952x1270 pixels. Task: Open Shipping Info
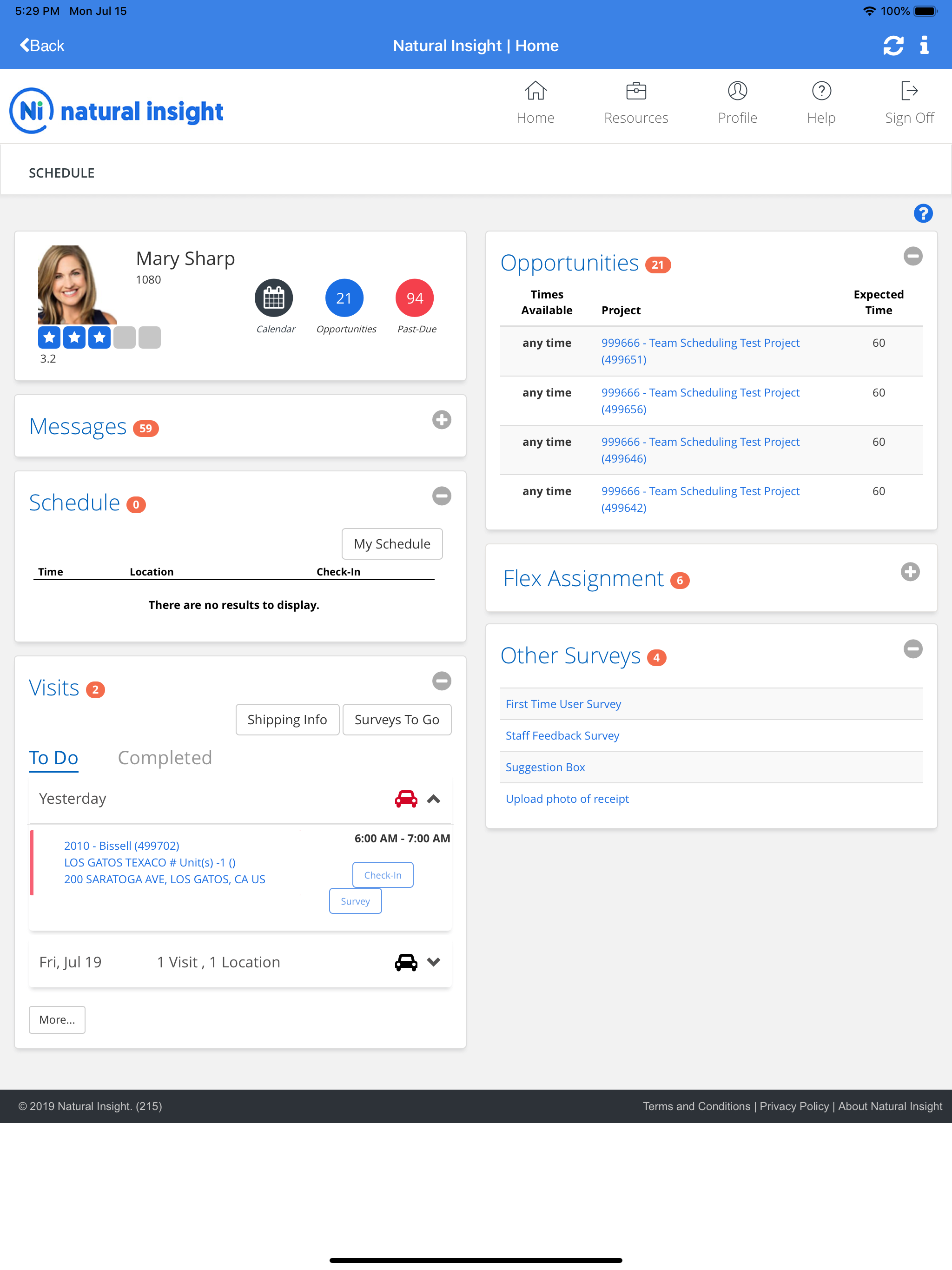[x=287, y=720]
